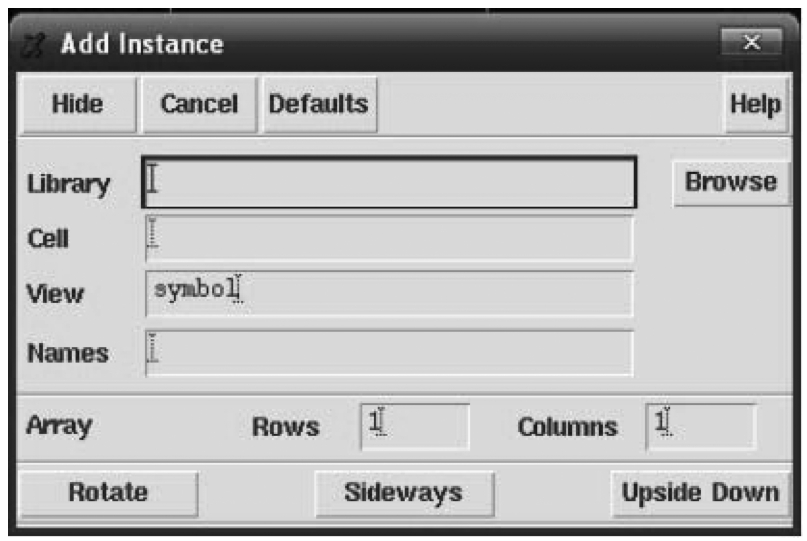807x541 pixels.
Task: Select the View field containing symbol
Action: (389, 293)
